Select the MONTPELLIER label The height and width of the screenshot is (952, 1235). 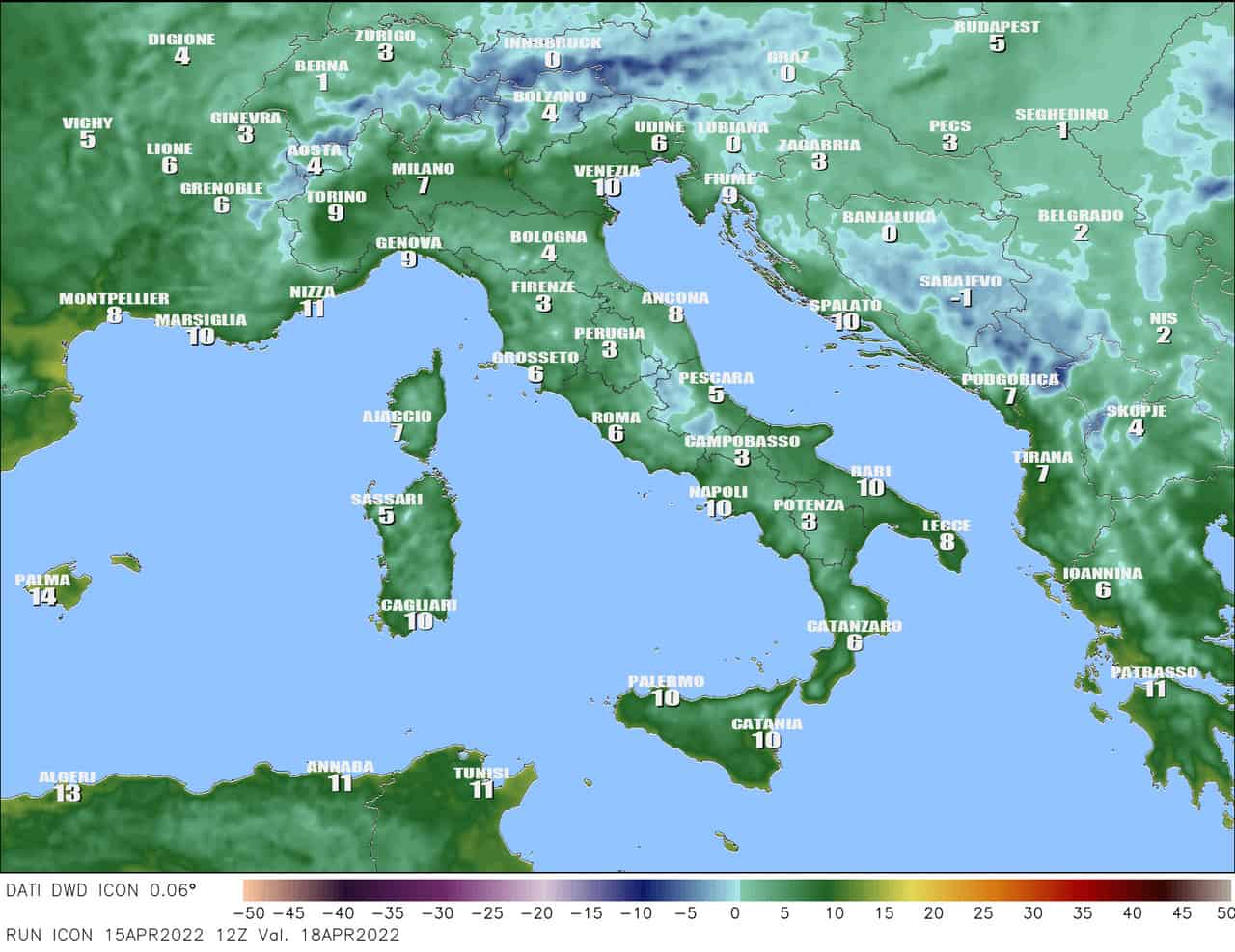coord(114,299)
